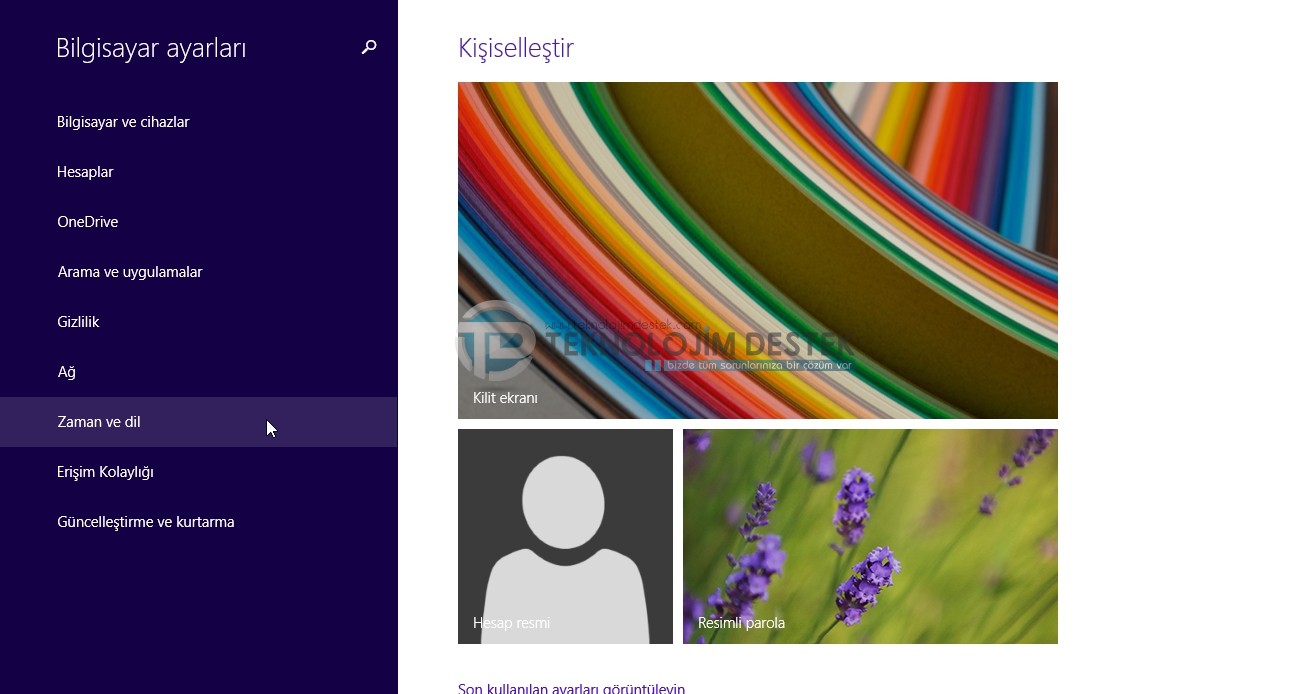Click the Bilgisayar ayarları heading
Screen dimensions: 1311x694
point(151,48)
